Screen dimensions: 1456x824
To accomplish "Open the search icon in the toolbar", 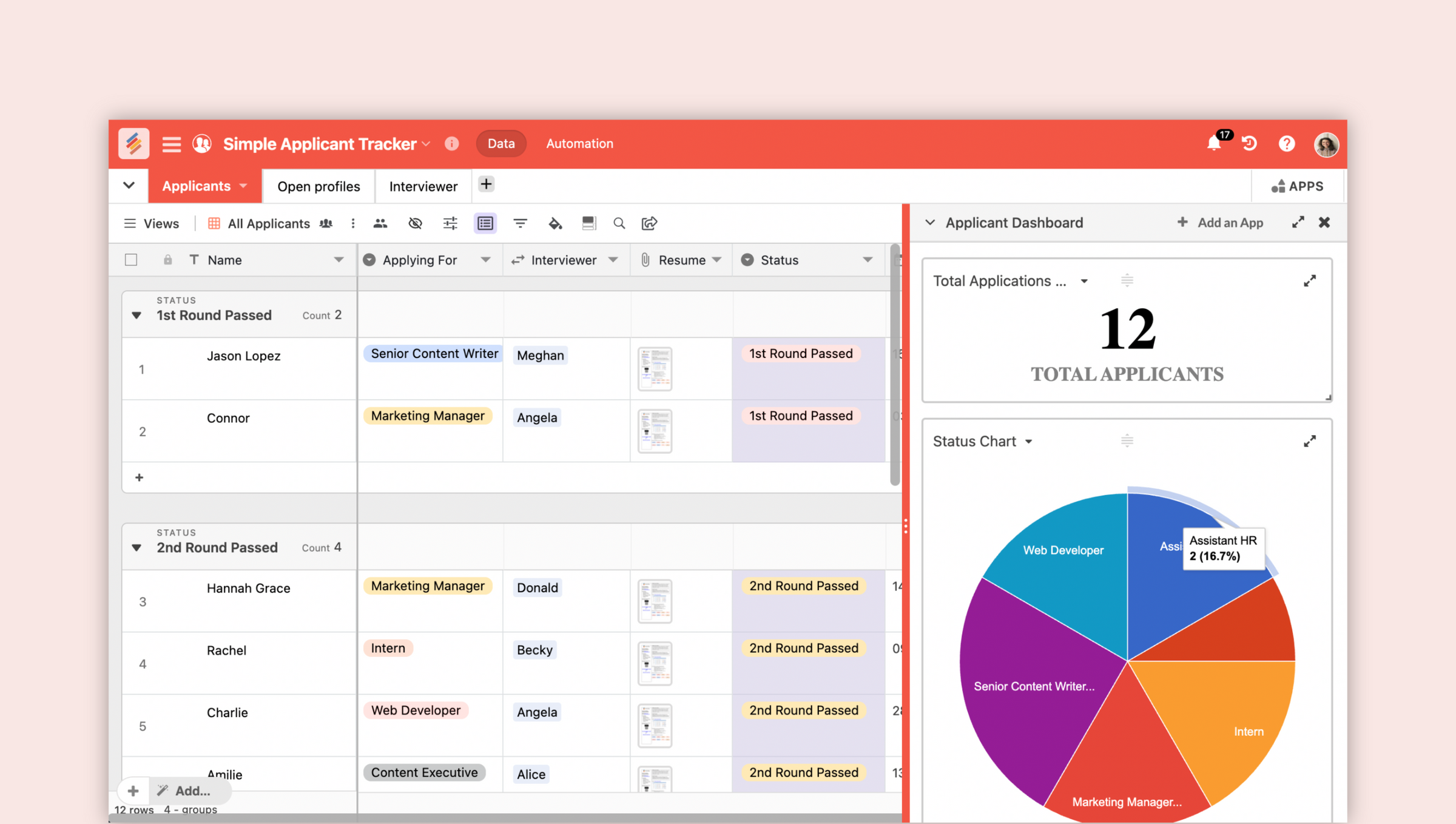I will 619,223.
